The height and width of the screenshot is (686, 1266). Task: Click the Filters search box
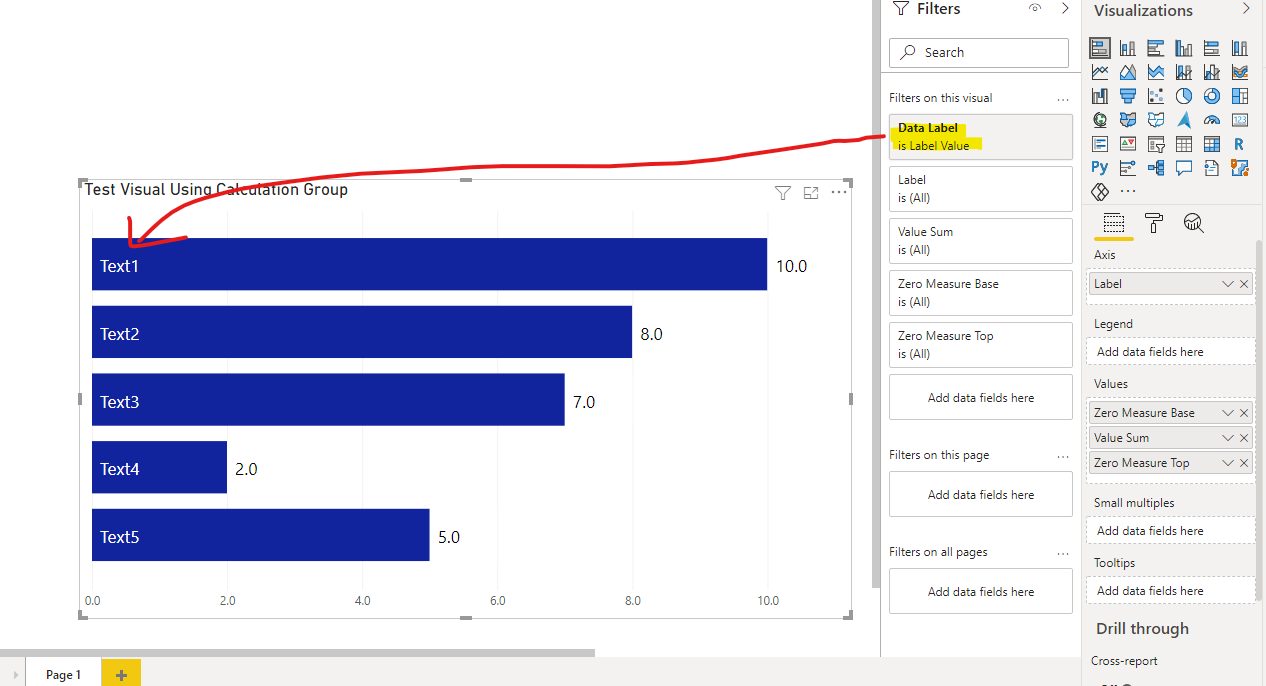click(979, 52)
